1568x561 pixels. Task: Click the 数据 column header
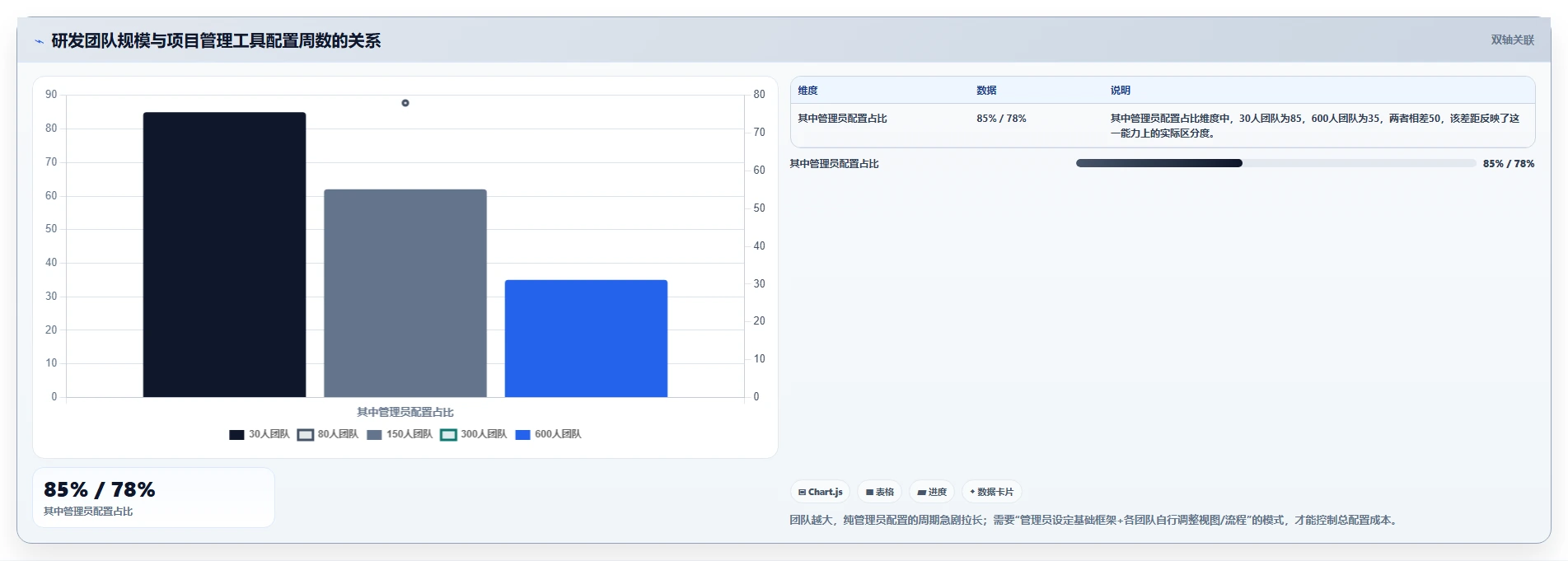coord(986,91)
